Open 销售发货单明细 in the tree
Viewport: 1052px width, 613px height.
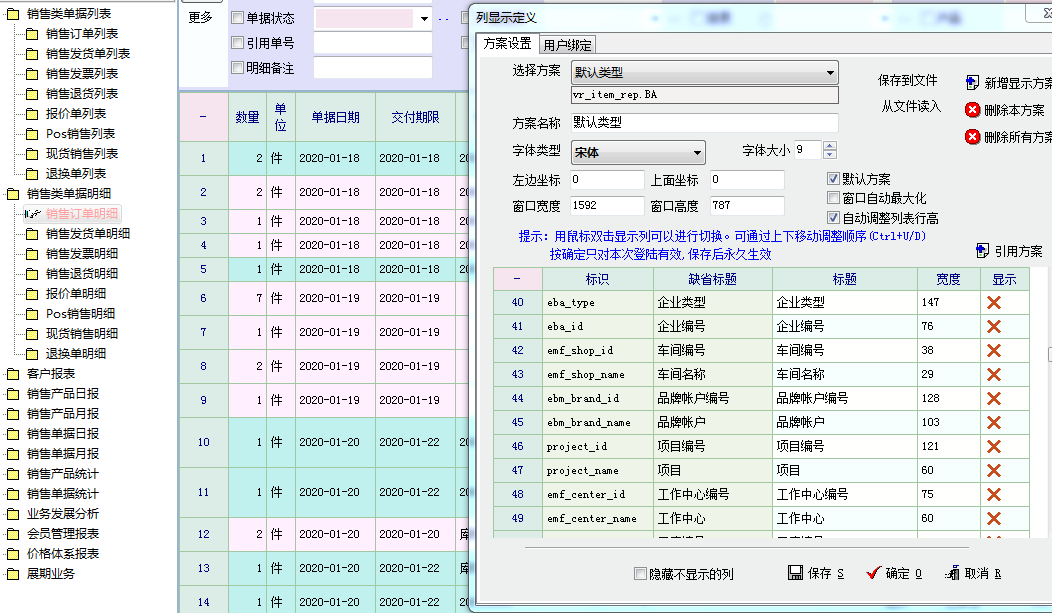tap(87, 233)
